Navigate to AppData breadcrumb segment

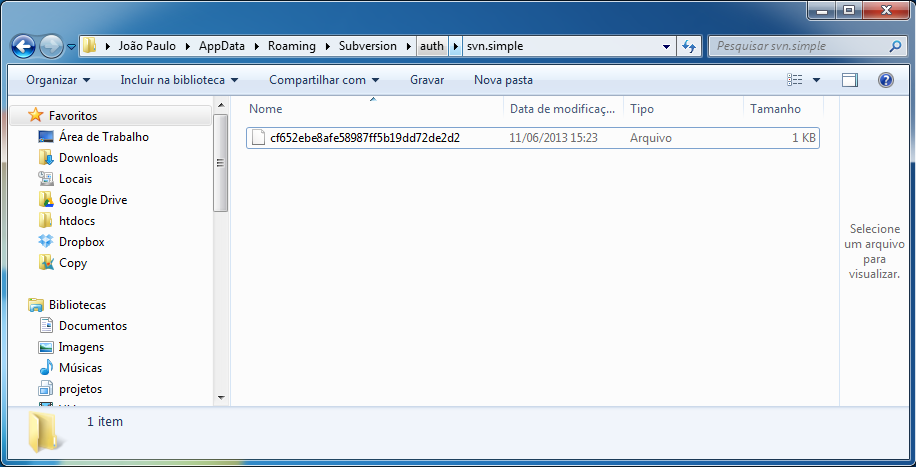click(221, 46)
